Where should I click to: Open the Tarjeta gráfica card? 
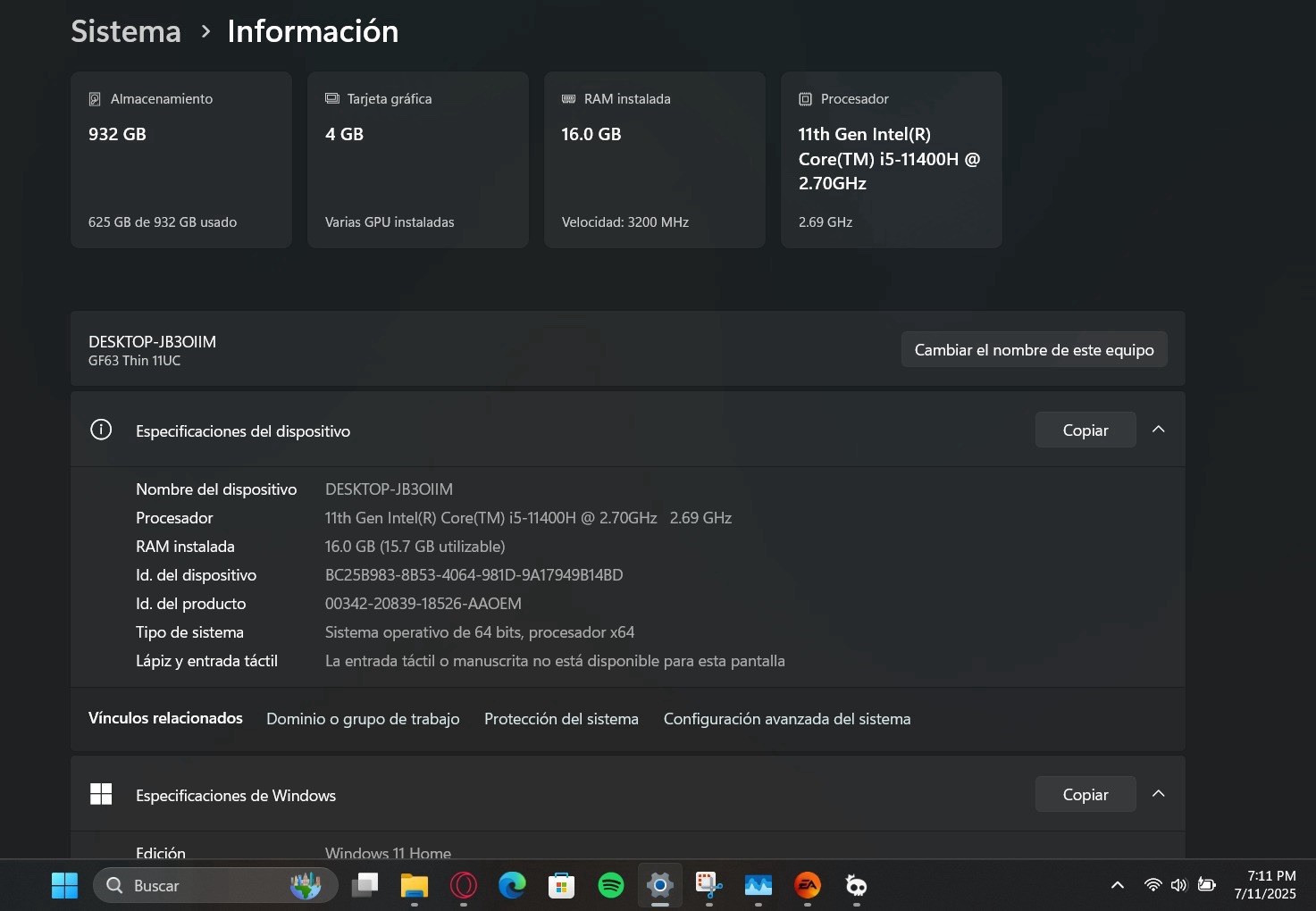418,160
